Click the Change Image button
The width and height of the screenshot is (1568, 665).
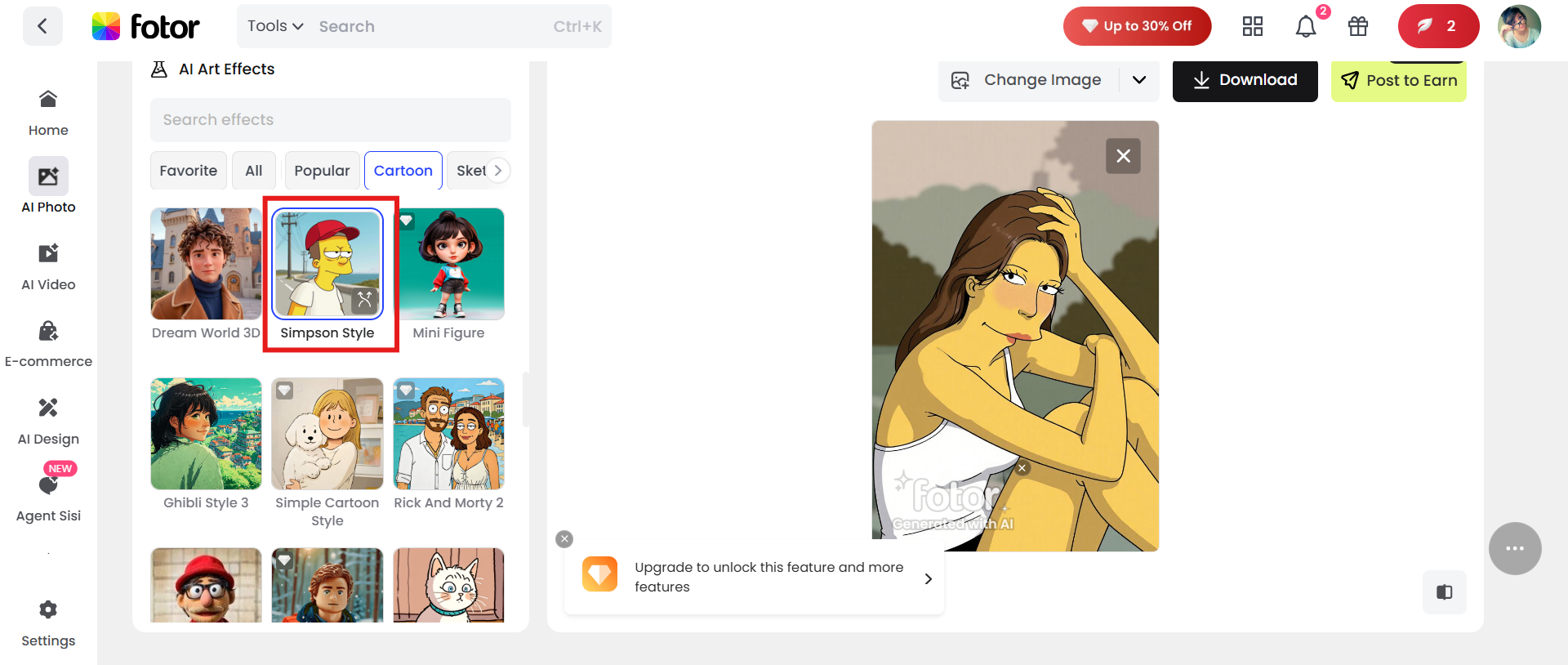(x=1028, y=80)
